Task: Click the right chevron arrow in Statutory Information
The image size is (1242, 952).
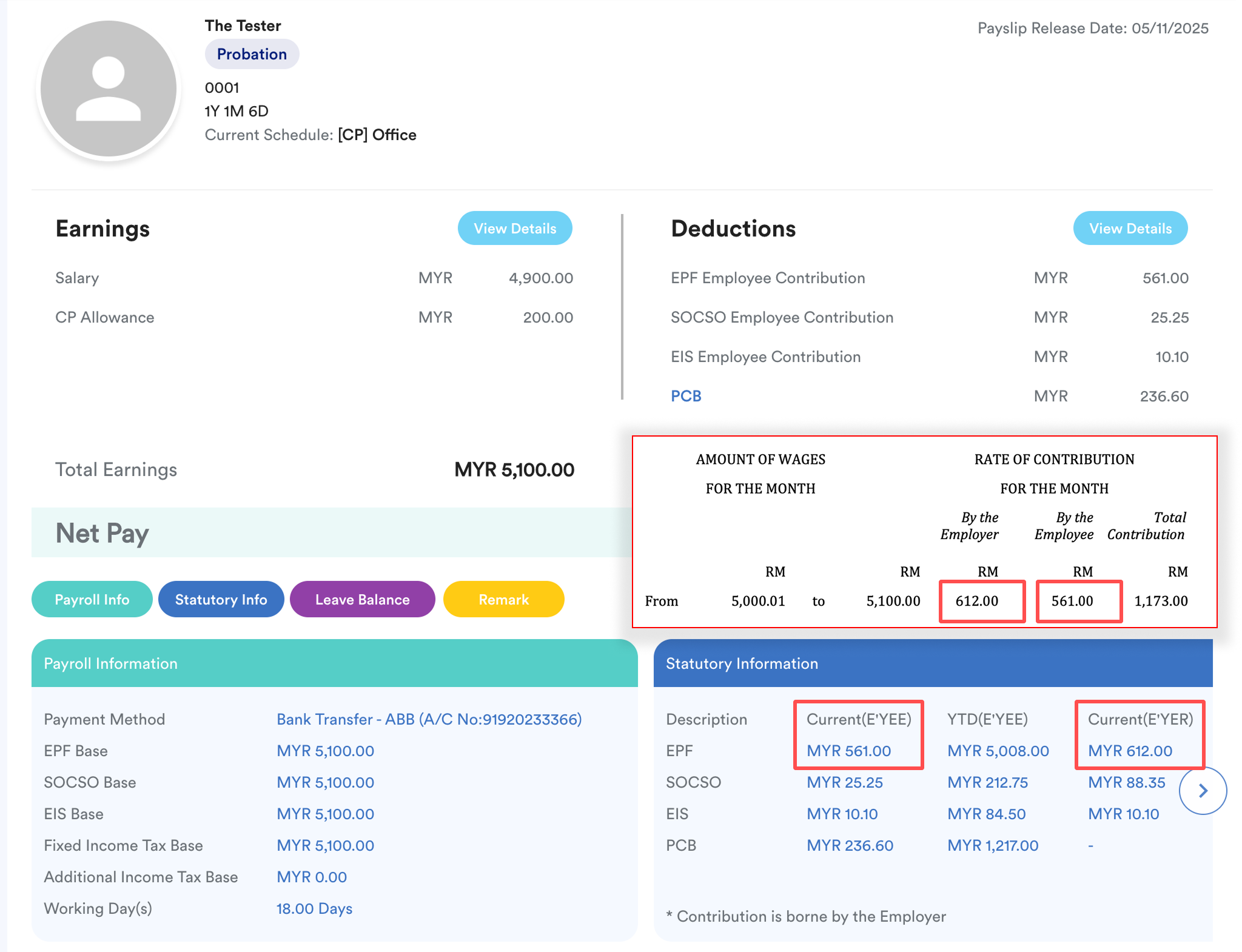Action: 1203,791
